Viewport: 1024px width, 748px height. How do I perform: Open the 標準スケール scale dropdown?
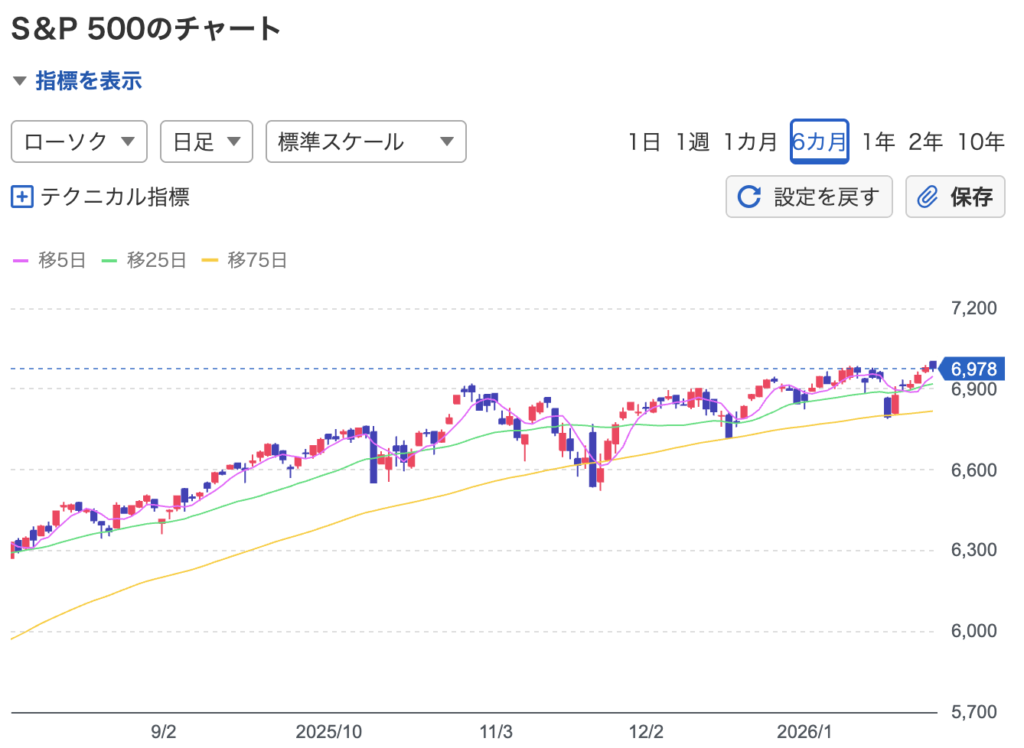(x=366, y=142)
